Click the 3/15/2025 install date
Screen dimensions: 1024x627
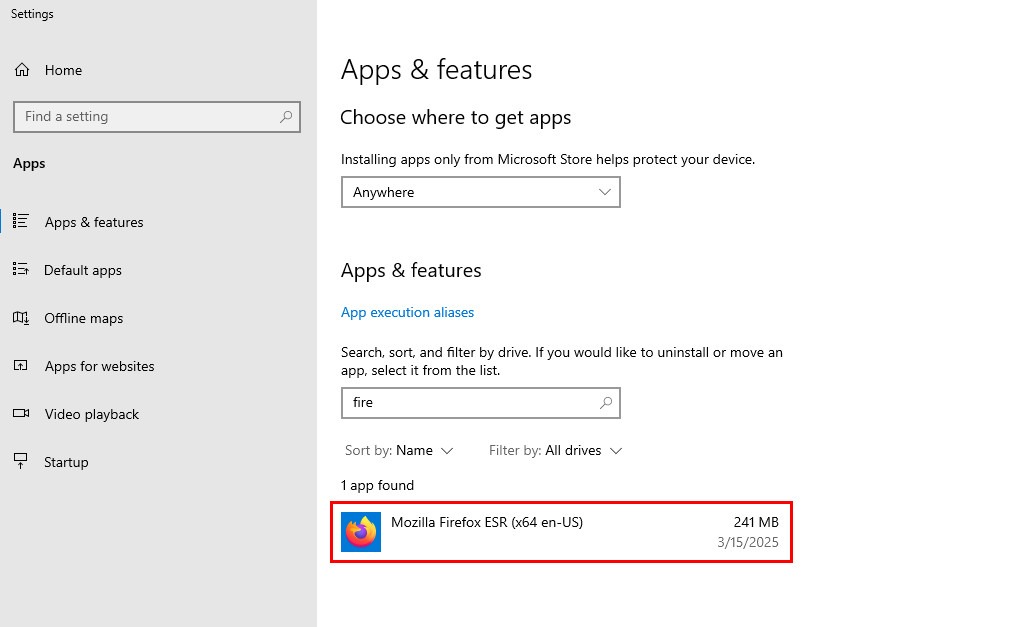pos(748,542)
